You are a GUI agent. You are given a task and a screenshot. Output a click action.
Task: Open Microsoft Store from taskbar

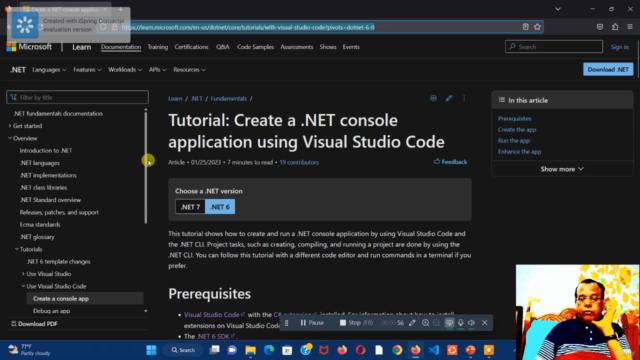point(287,350)
